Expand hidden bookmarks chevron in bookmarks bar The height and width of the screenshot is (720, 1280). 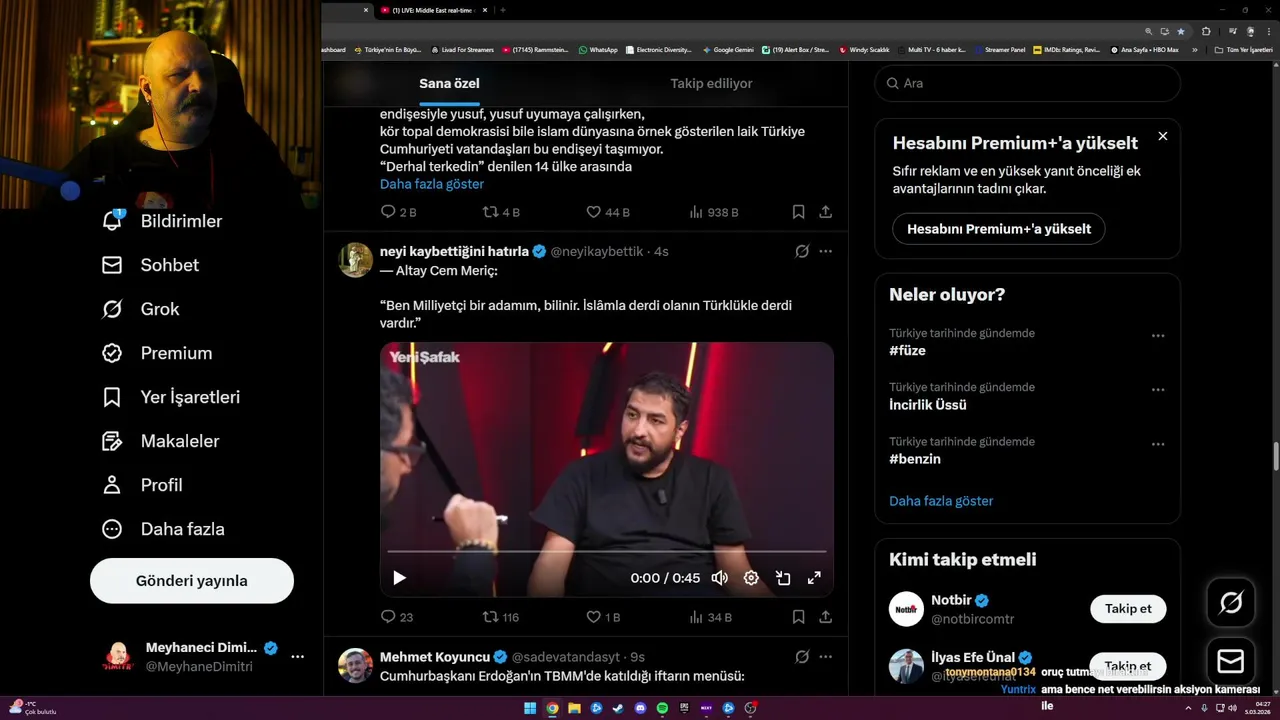point(1194,49)
